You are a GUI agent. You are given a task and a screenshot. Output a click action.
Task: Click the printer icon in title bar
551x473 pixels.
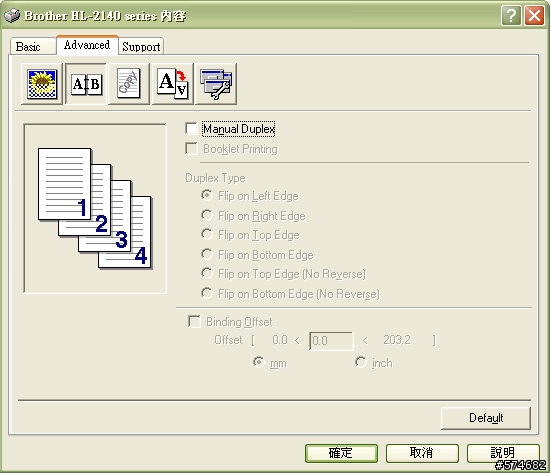12,16
